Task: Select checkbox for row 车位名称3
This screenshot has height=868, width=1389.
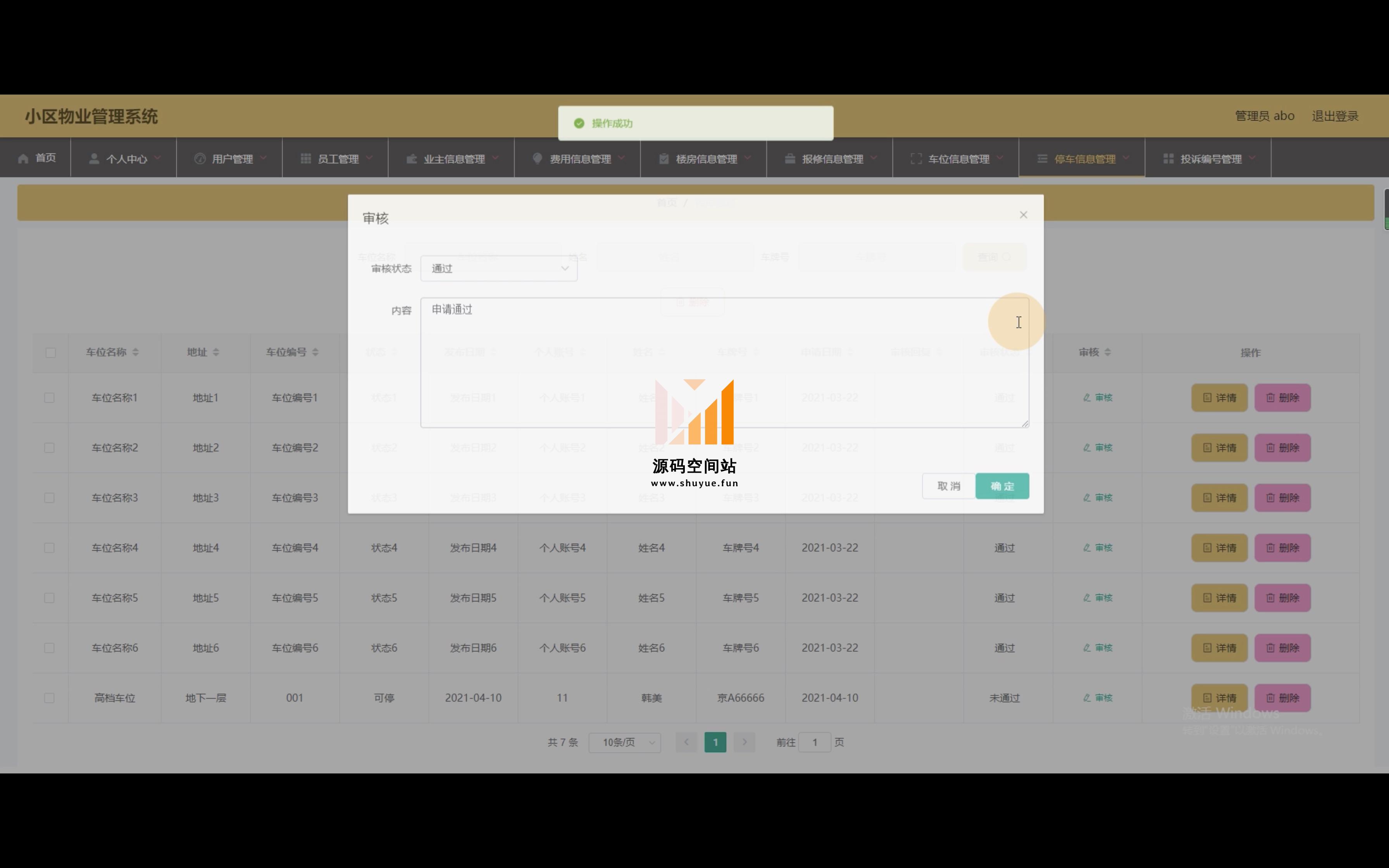Action: (x=49, y=498)
